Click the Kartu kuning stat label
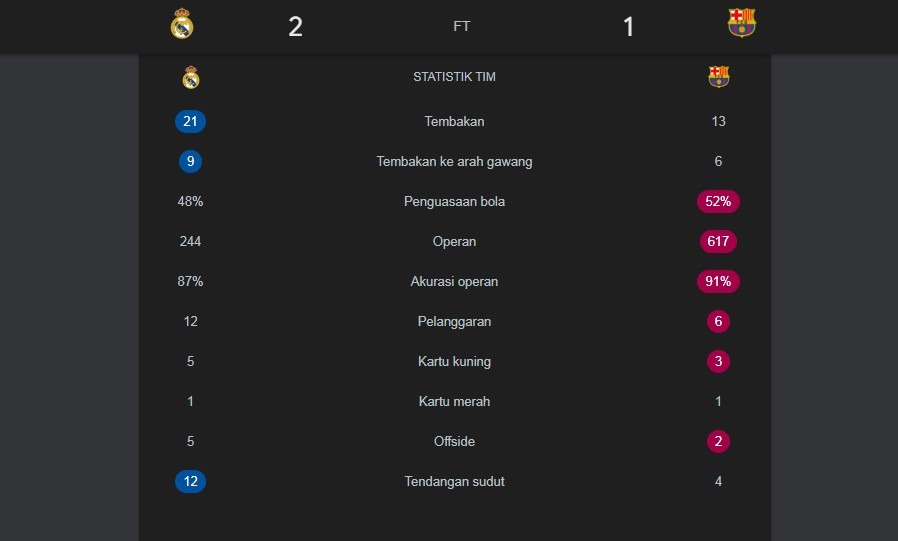 pyautogui.click(x=454, y=362)
